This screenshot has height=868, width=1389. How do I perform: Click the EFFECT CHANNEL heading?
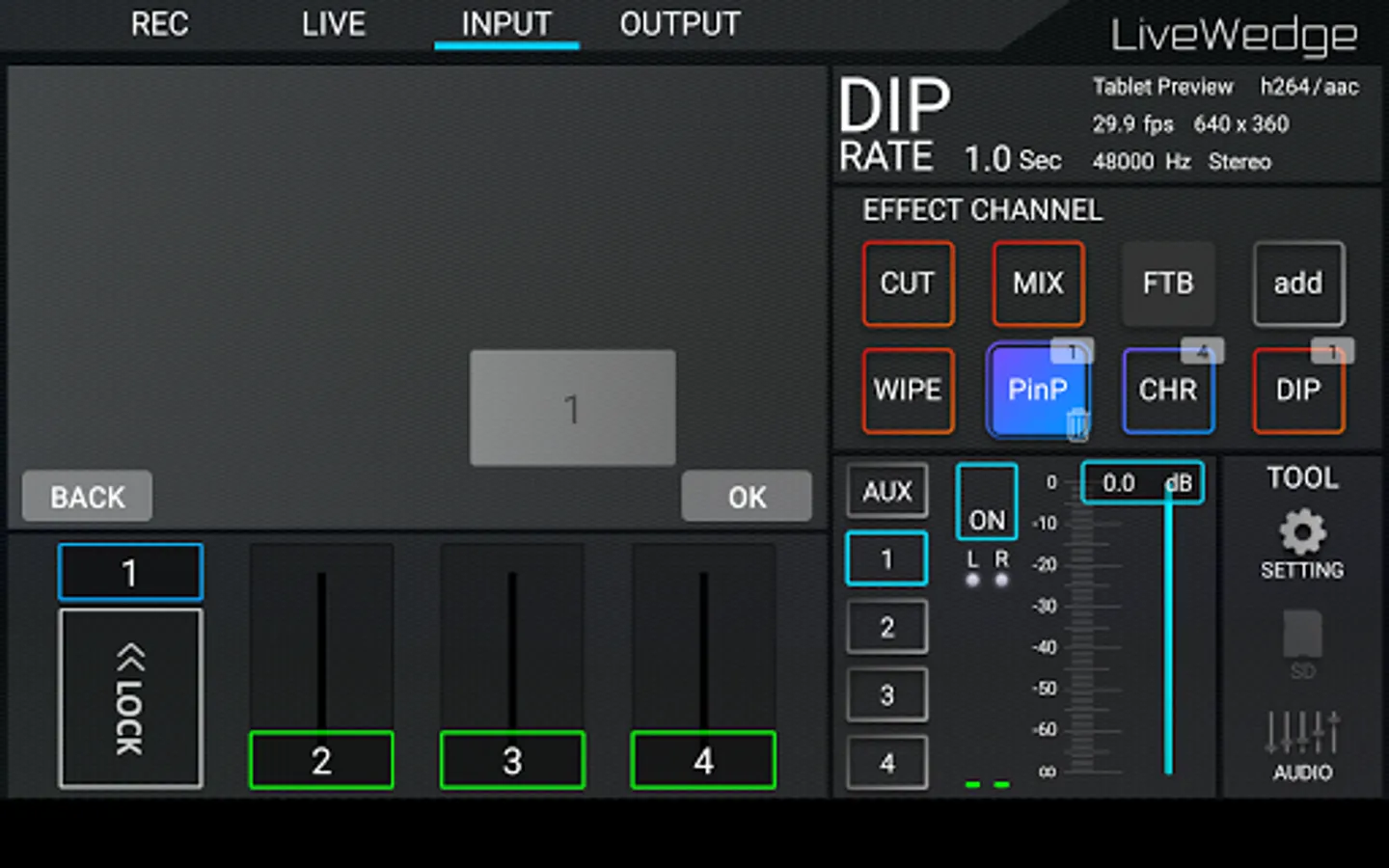982,210
